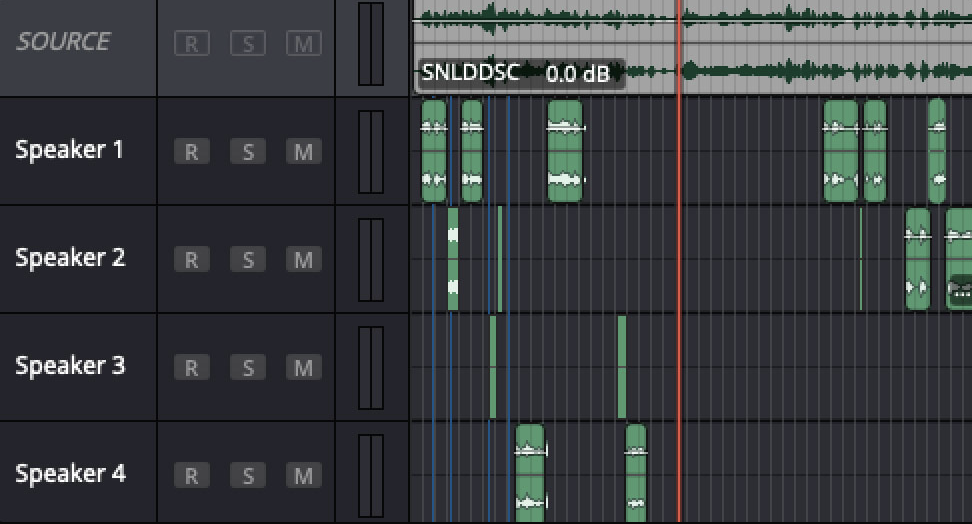Select the first Speaker 4 clip

pyautogui.click(x=530, y=474)
